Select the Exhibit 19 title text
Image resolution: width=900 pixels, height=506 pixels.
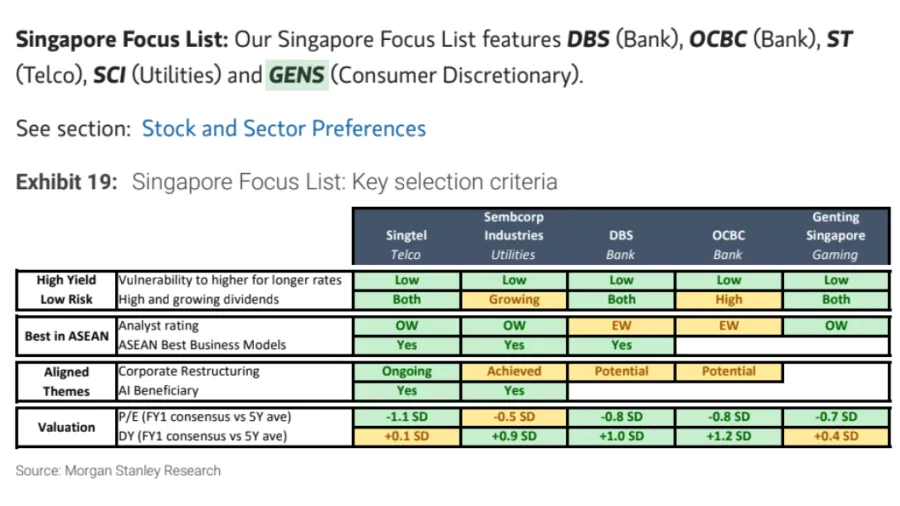[286, 182]
